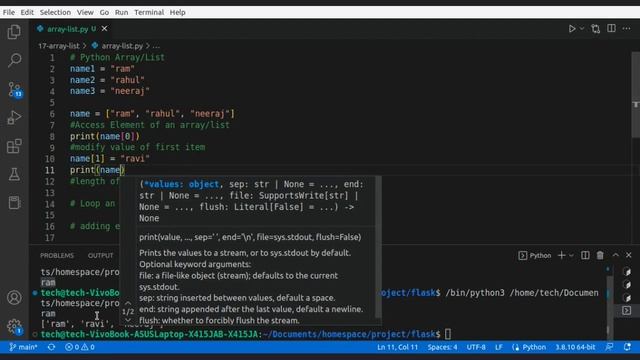Select the 3.8.10 64-bit interpreter
This screenshot has width=640, height=360.
pyautogui.click(x=575, y=347)
